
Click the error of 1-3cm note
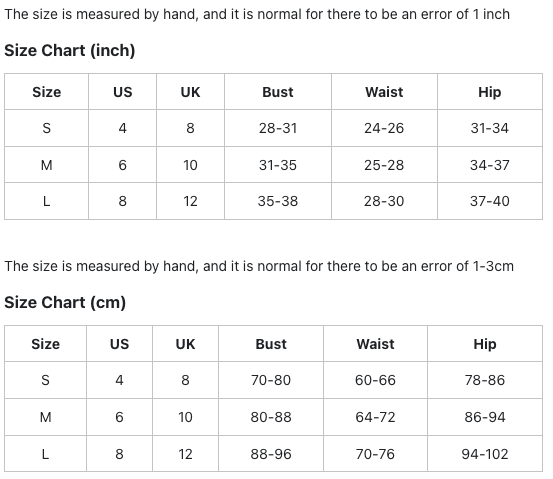(x=259, y=266)
